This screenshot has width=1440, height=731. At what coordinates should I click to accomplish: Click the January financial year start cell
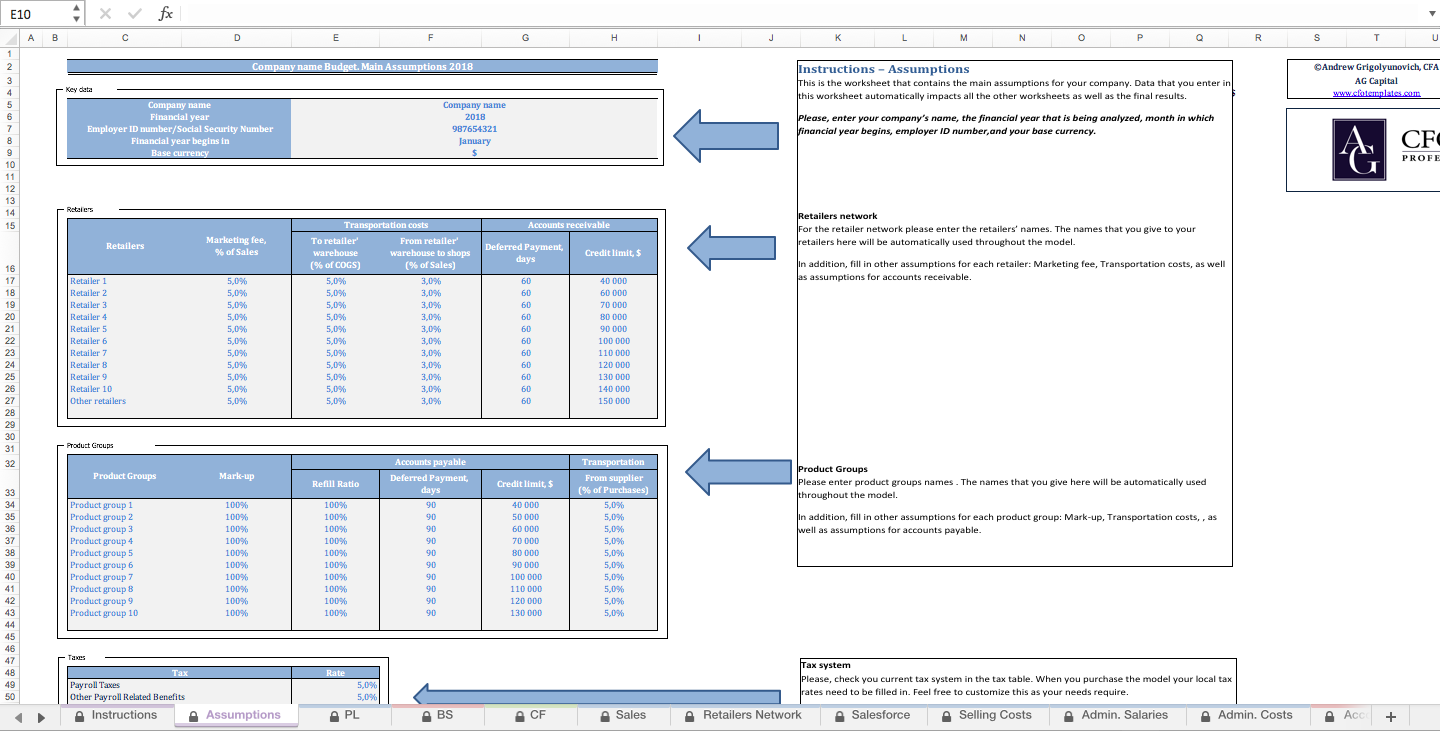click(x=474, y=141)
